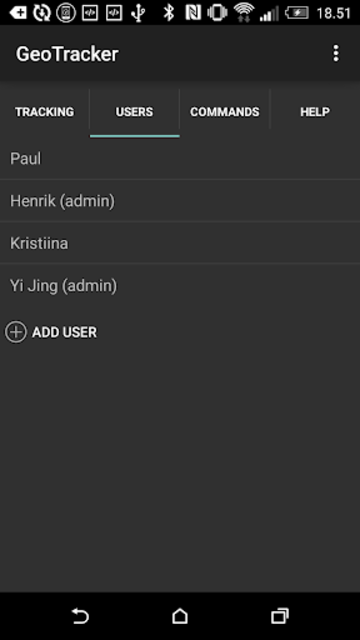The image size is (360, 640).
Task: Tap the Wi-Fi status bar icon
Action: tap(244, 13)
